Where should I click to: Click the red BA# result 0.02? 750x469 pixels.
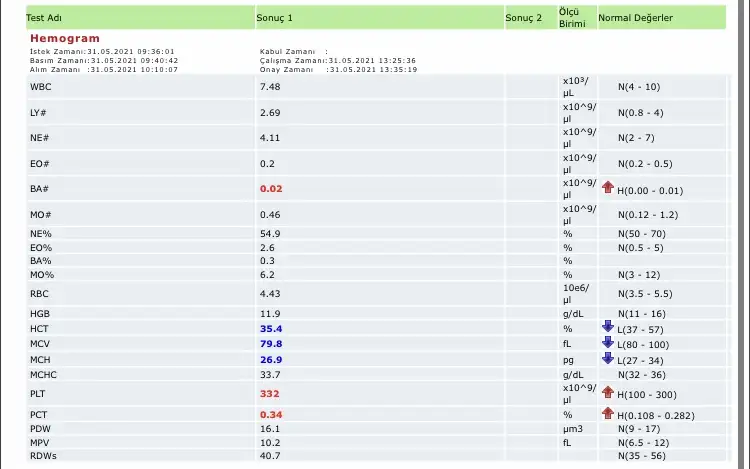point(271,188)
